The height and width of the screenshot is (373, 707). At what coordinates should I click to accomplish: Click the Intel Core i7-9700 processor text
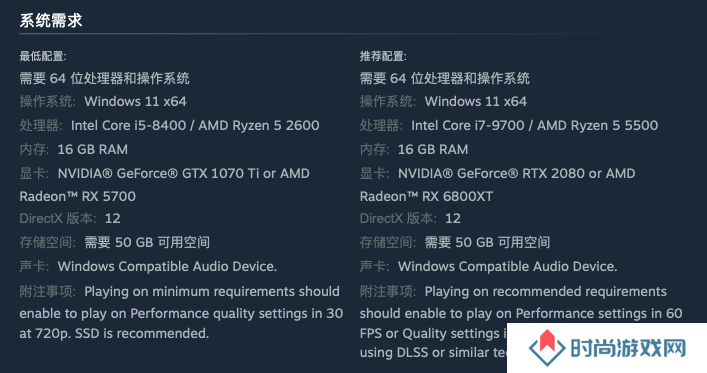click(x=468, y=125)
